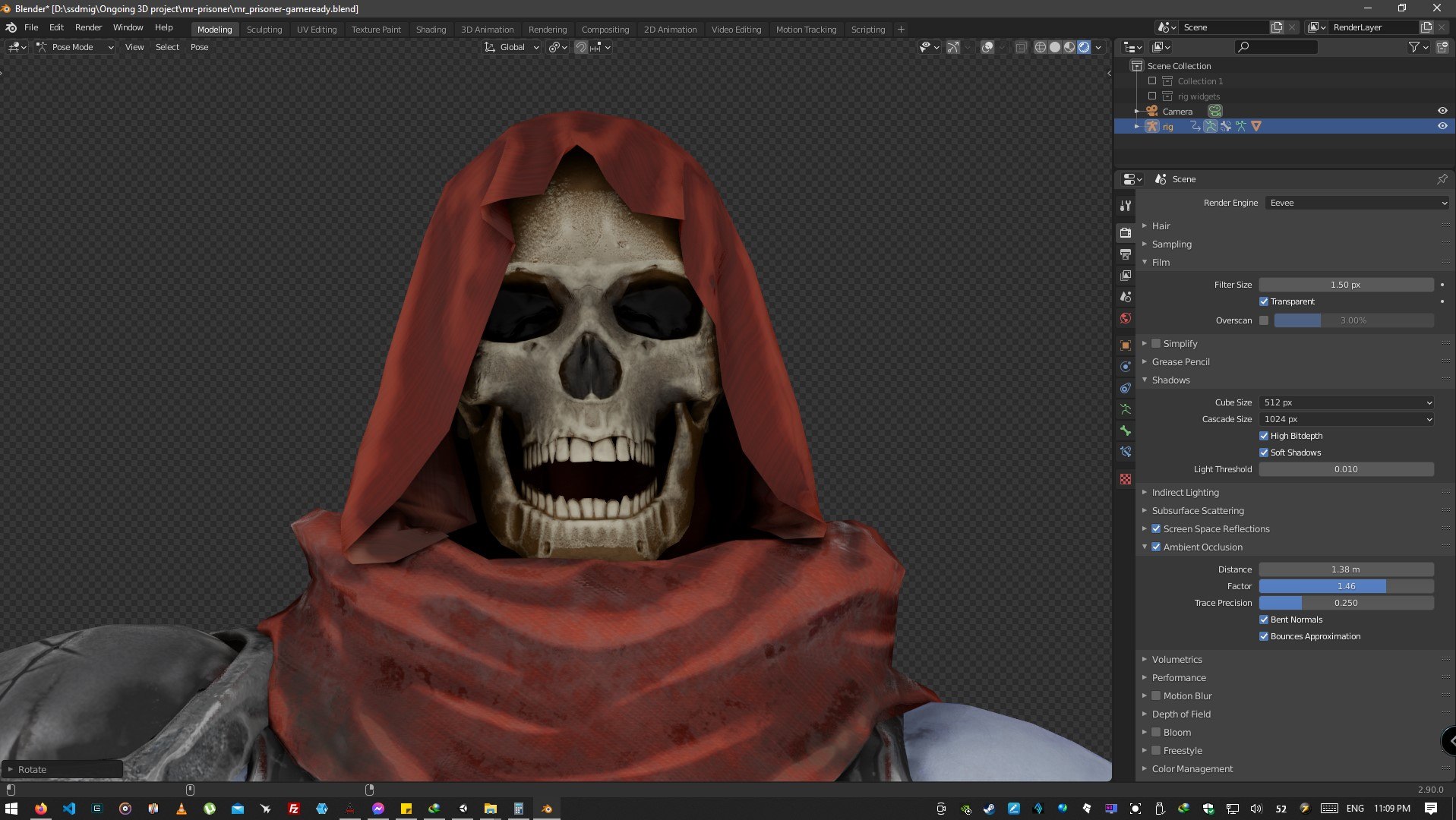The height and width of the screenshot is (820, 1456).
Task: Open the Cube Size dropdown
Action: 1347,402
